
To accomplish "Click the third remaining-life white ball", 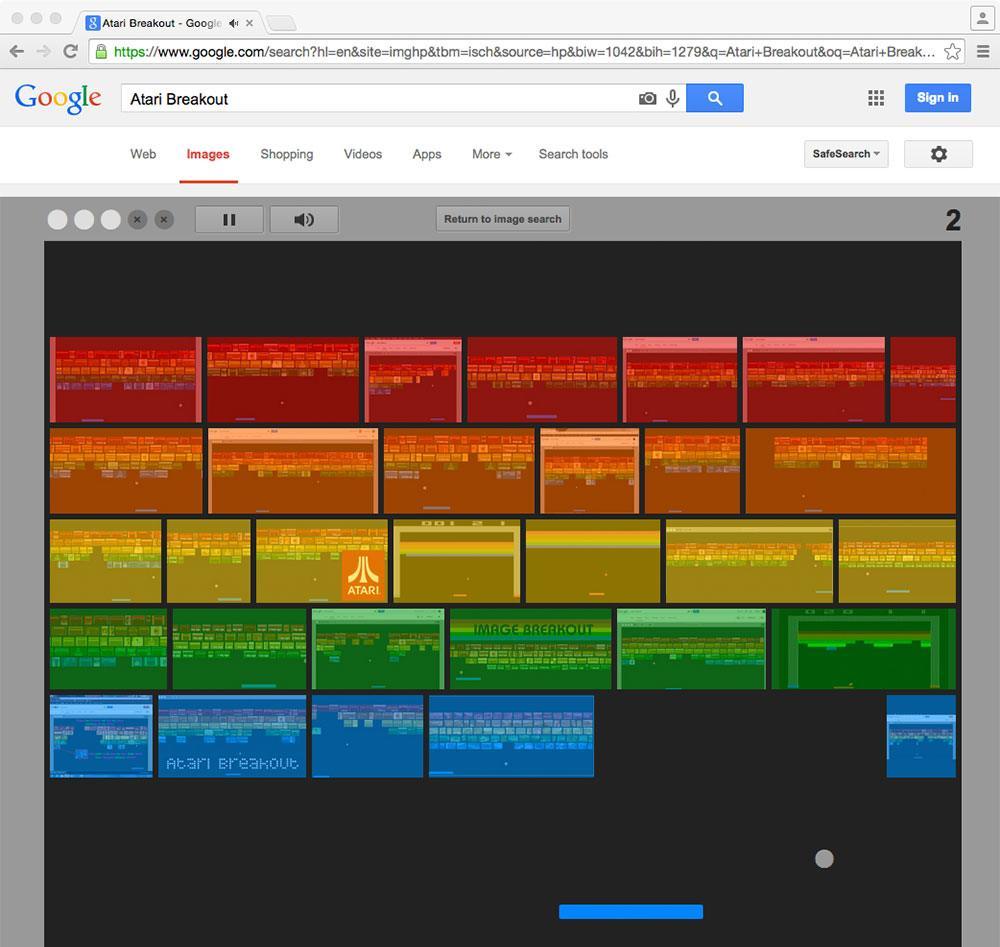I will [110, 219].
